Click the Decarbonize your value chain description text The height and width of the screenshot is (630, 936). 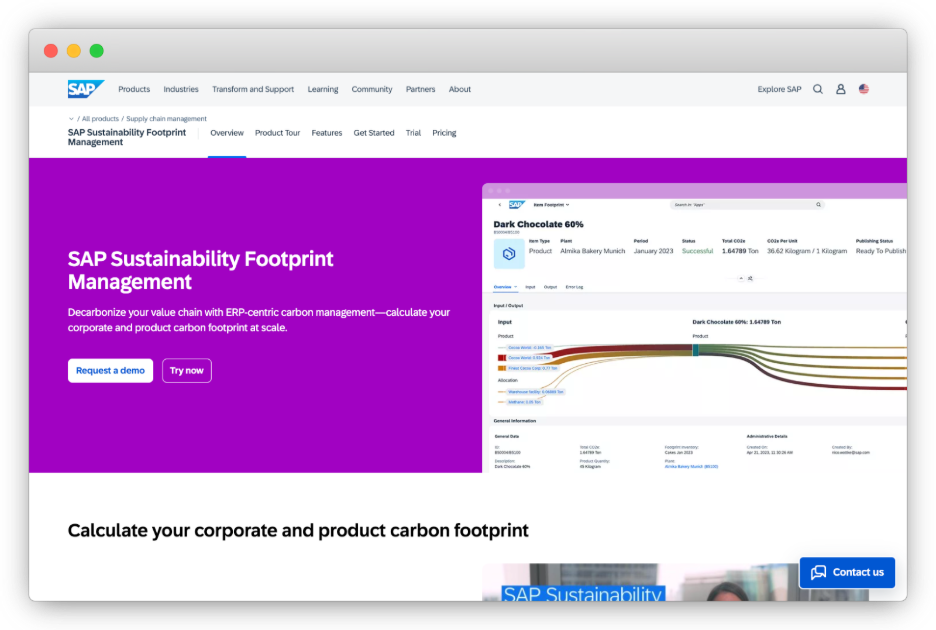coord(258,319)
